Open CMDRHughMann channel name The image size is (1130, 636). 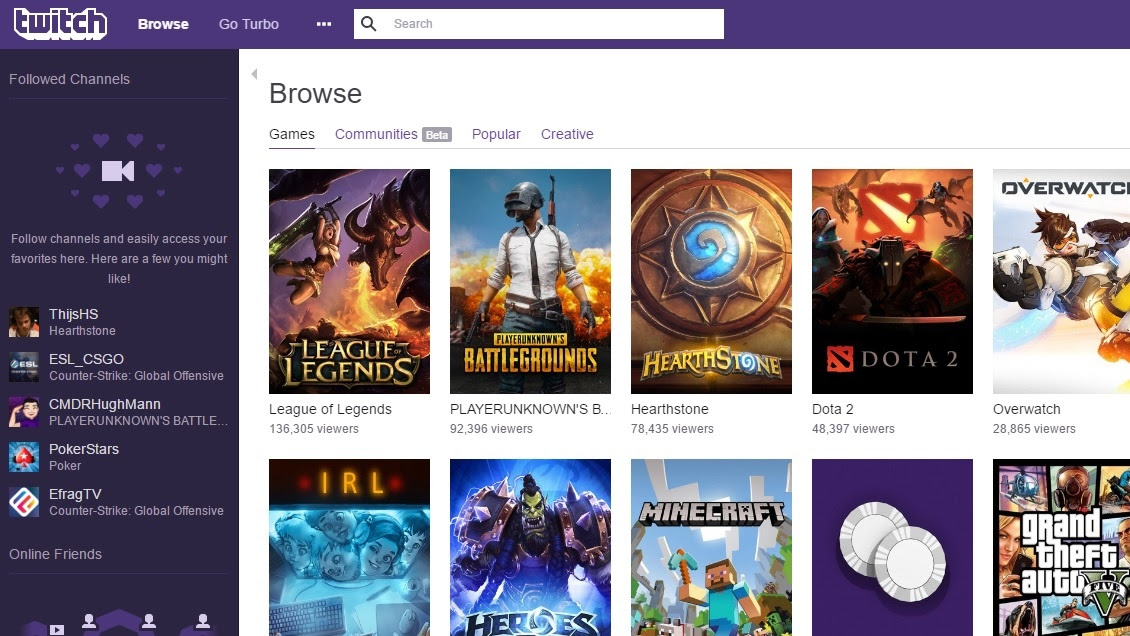pos(104,404)
